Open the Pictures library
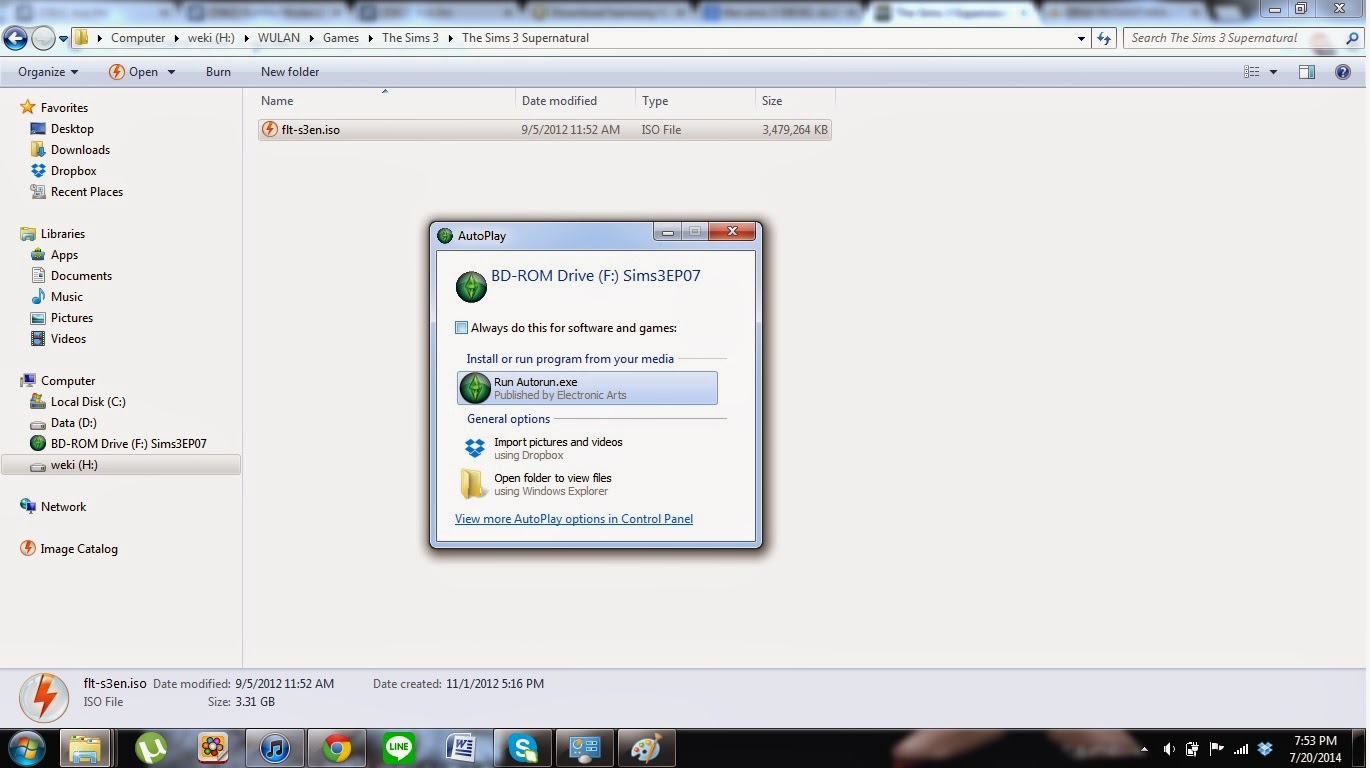This screenshot has width=1370, height=768. point(72,318)
